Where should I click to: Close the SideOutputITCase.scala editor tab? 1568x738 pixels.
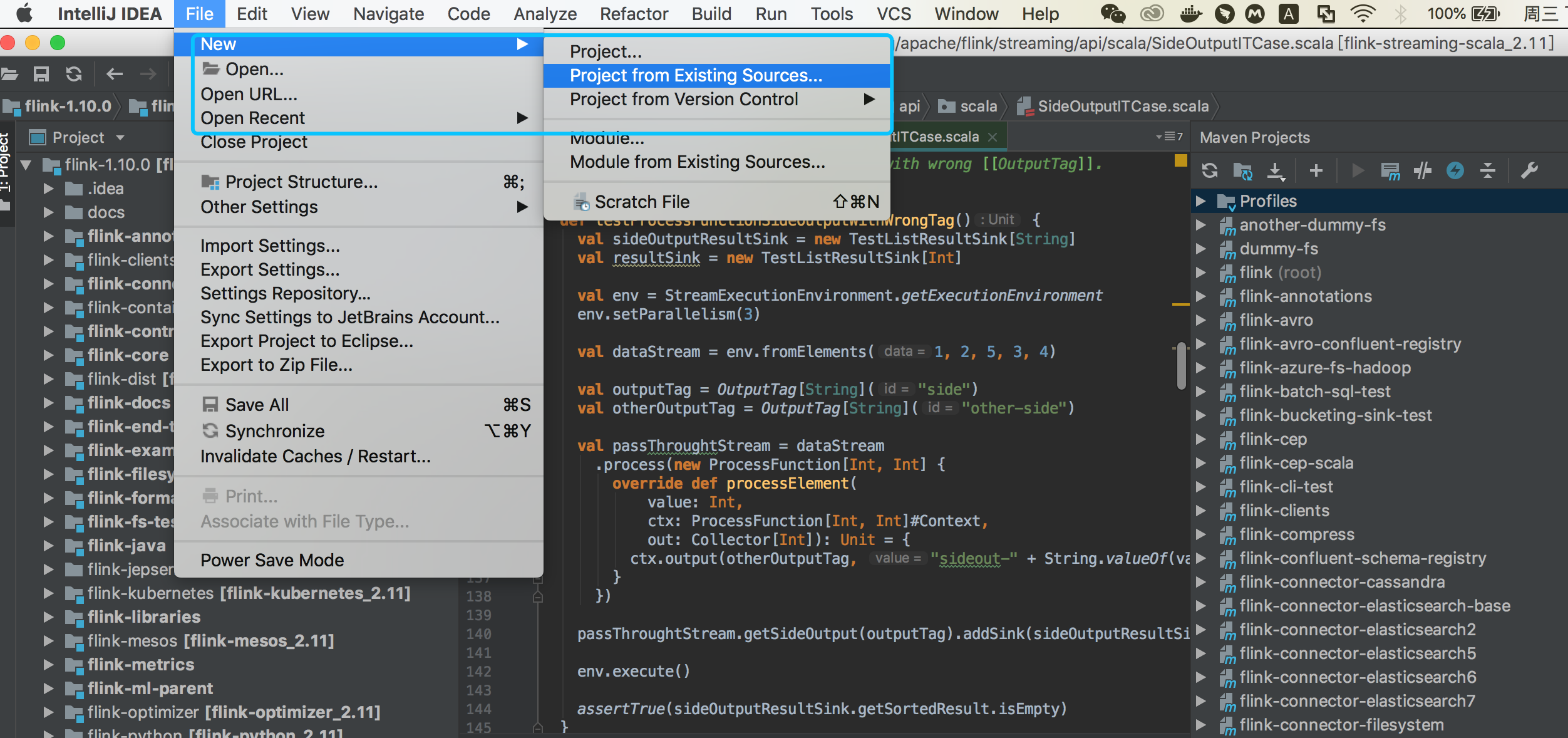(x=992, y=137)
